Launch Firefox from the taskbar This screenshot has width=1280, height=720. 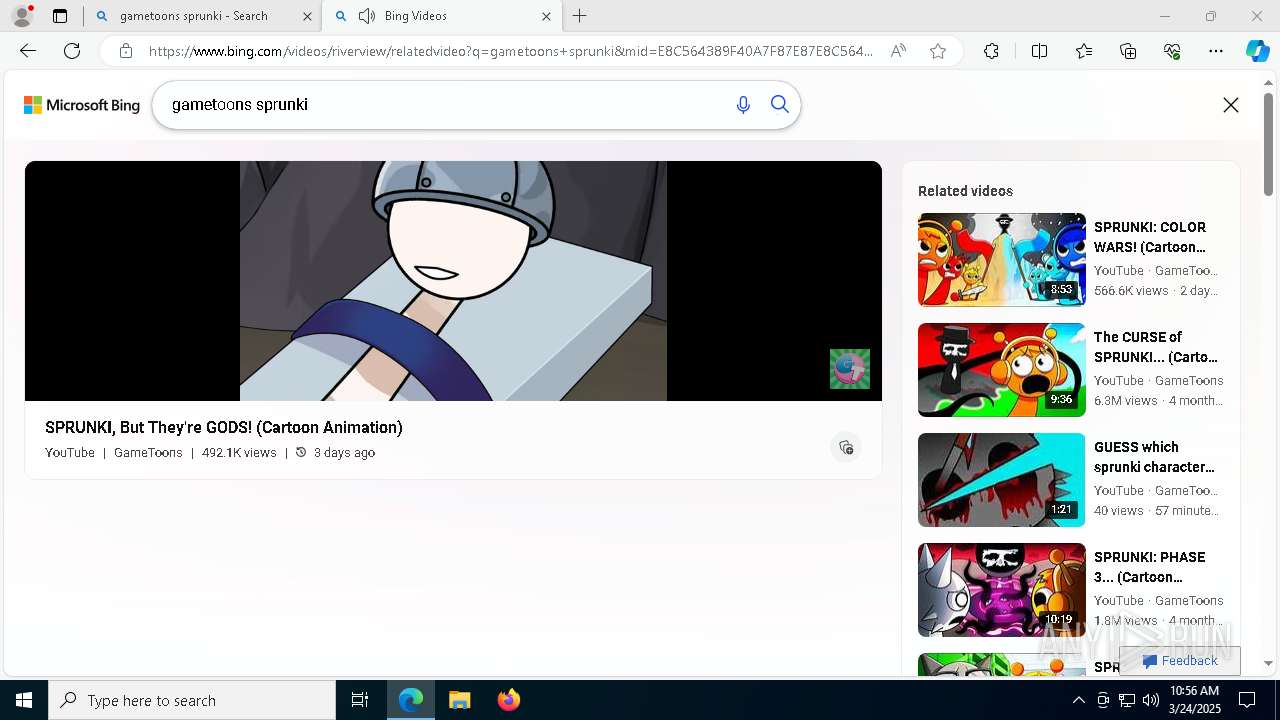click(x=508, y=700)
